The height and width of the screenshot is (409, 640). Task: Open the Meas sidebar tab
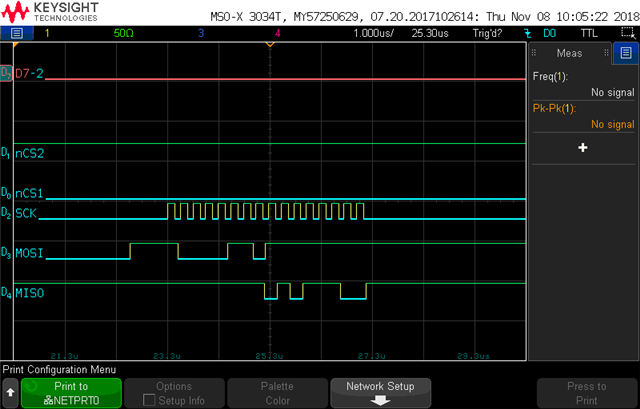click(x=569, y=53)
